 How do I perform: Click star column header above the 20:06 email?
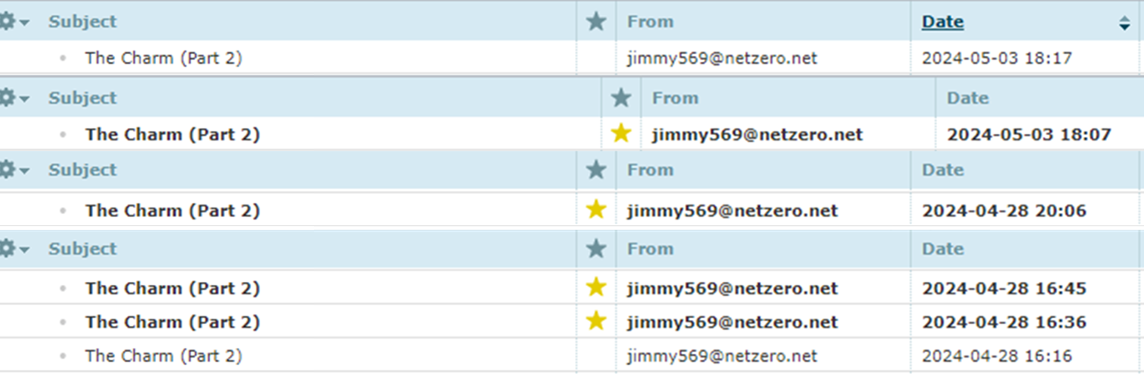coord(596,169)
